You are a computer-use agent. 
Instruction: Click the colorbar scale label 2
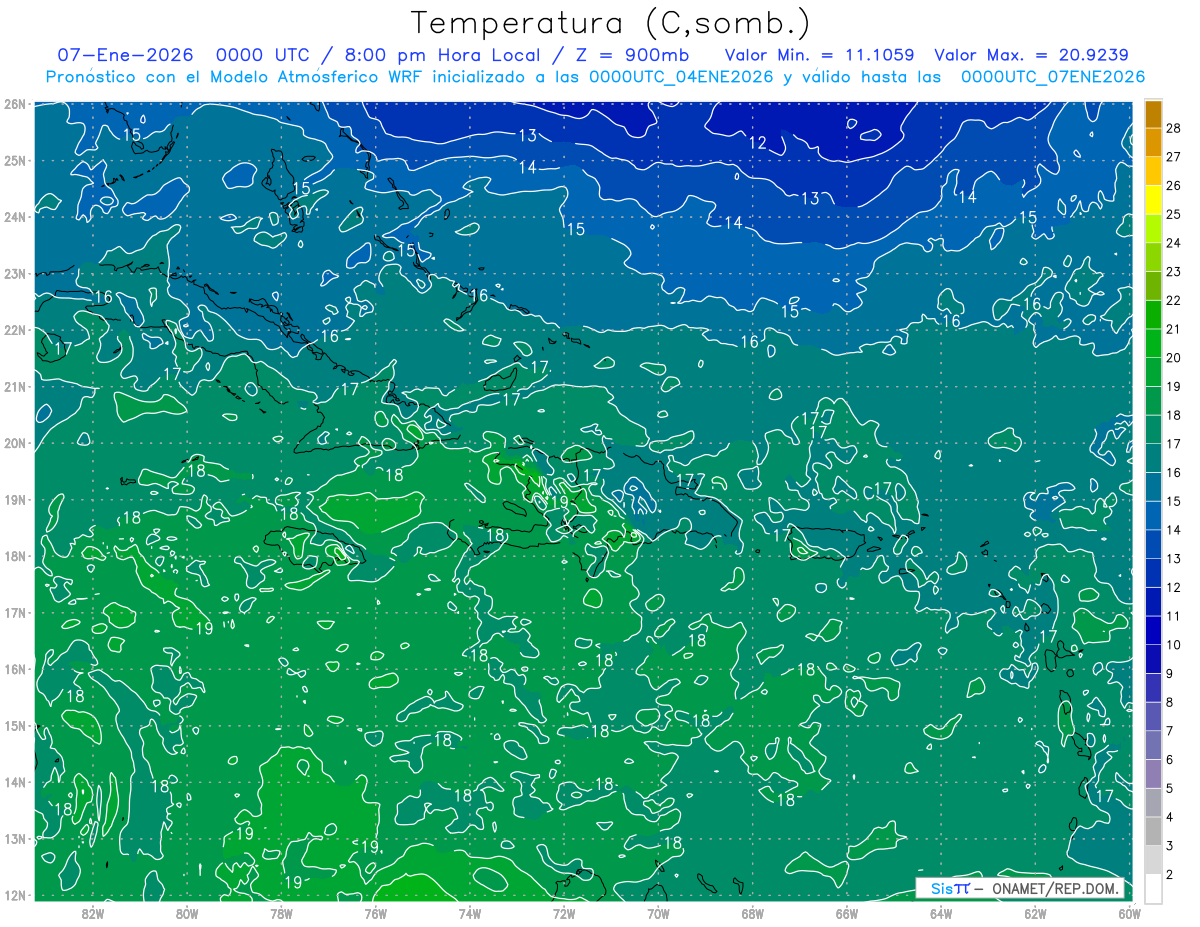click(x=1170, y=874)
